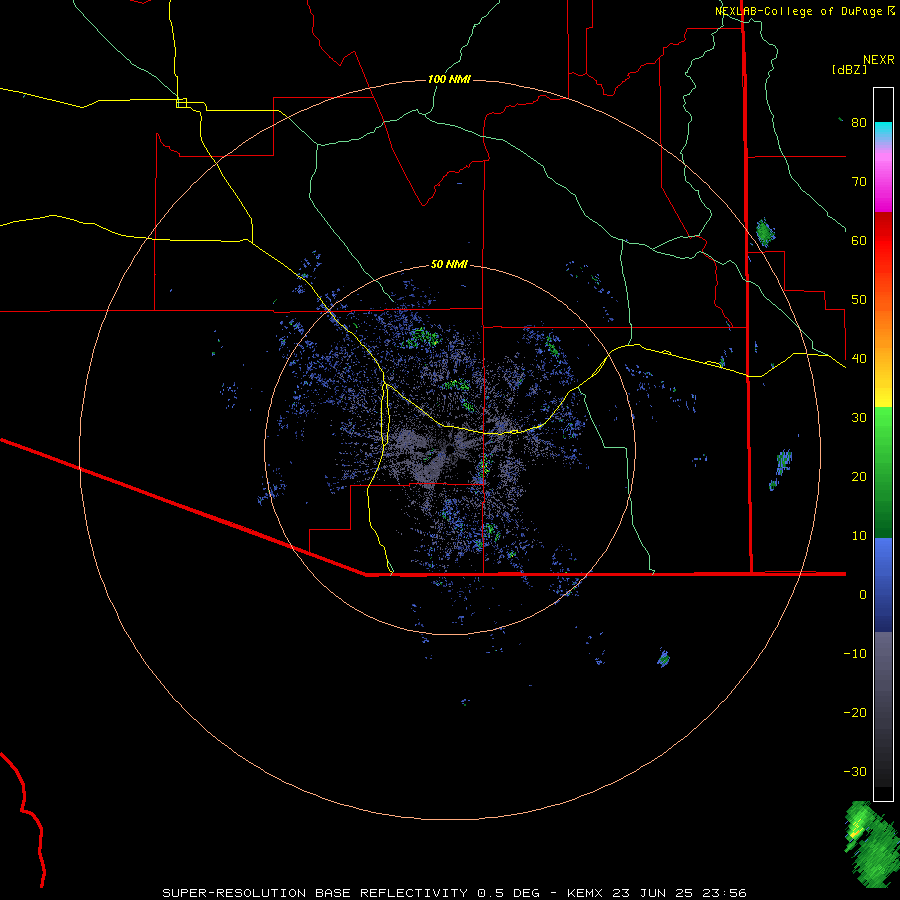The image size is (900, 900).
Task: Click the 60 dBZ scale value
Action: tap(859, 240)
